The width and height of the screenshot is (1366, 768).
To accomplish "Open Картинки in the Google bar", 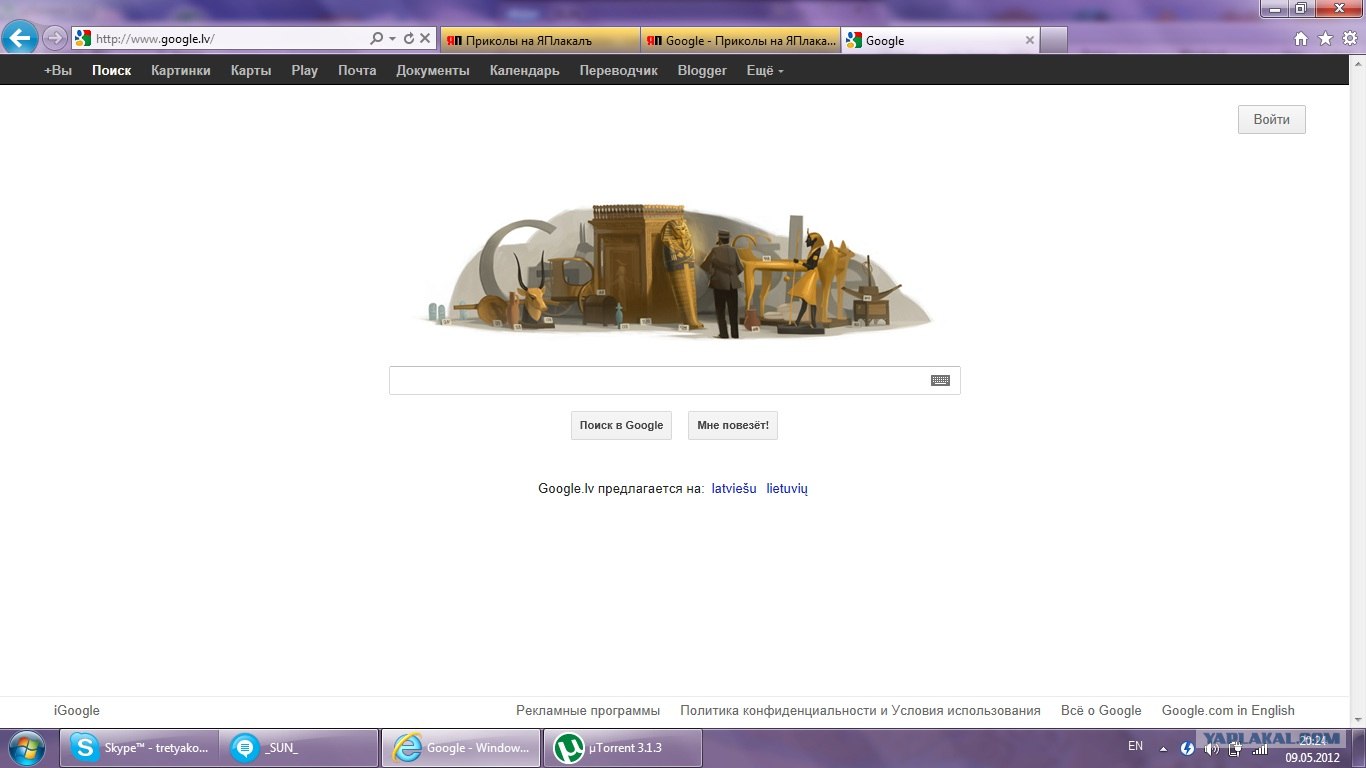I will [x=181, y=70].
